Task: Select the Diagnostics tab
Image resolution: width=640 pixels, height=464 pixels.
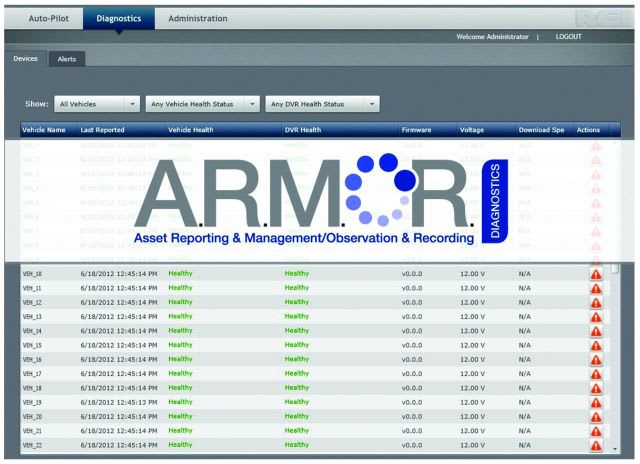Action: (x=119, y=18)
